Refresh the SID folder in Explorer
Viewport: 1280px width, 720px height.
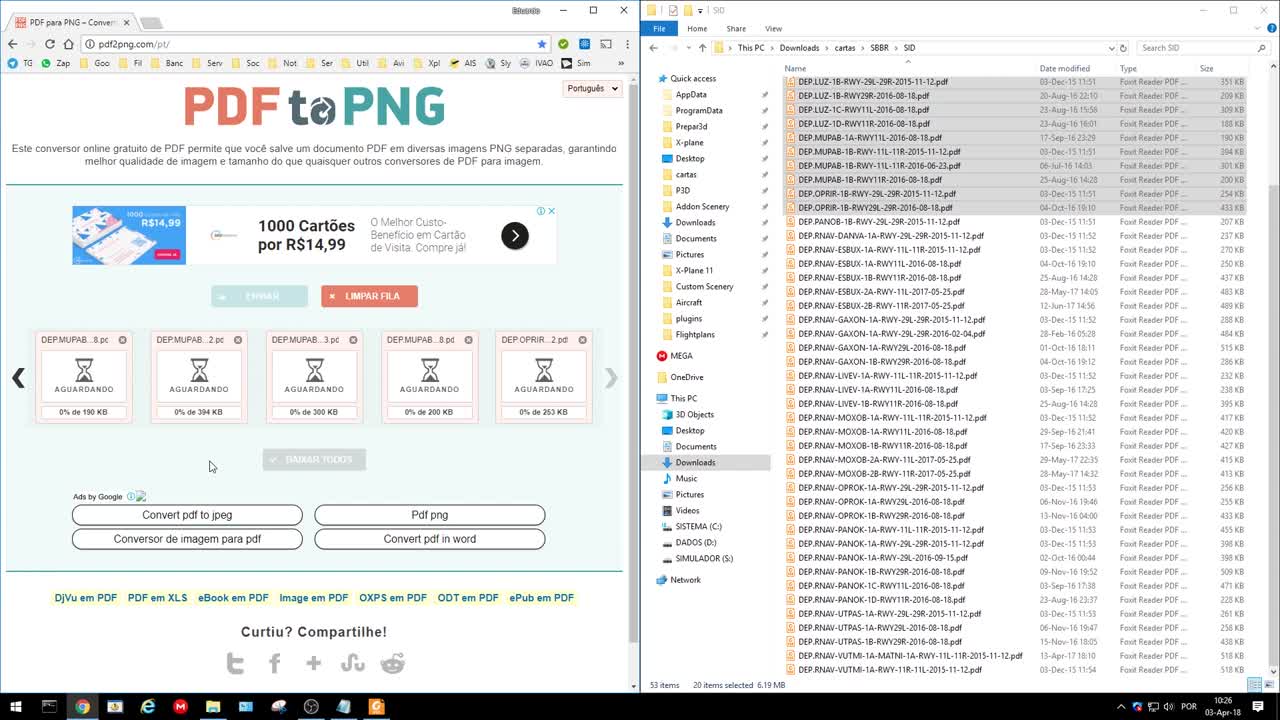pos(1123,48)
